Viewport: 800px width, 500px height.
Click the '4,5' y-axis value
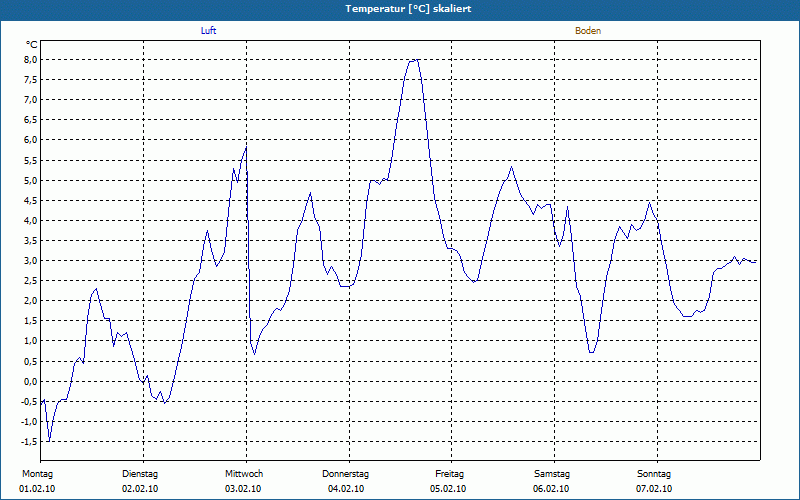pos(31,201)
